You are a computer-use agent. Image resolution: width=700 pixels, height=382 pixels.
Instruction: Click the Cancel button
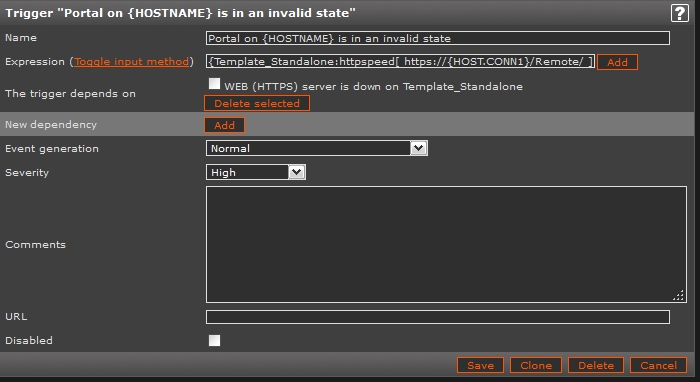[x=658, y=365]
